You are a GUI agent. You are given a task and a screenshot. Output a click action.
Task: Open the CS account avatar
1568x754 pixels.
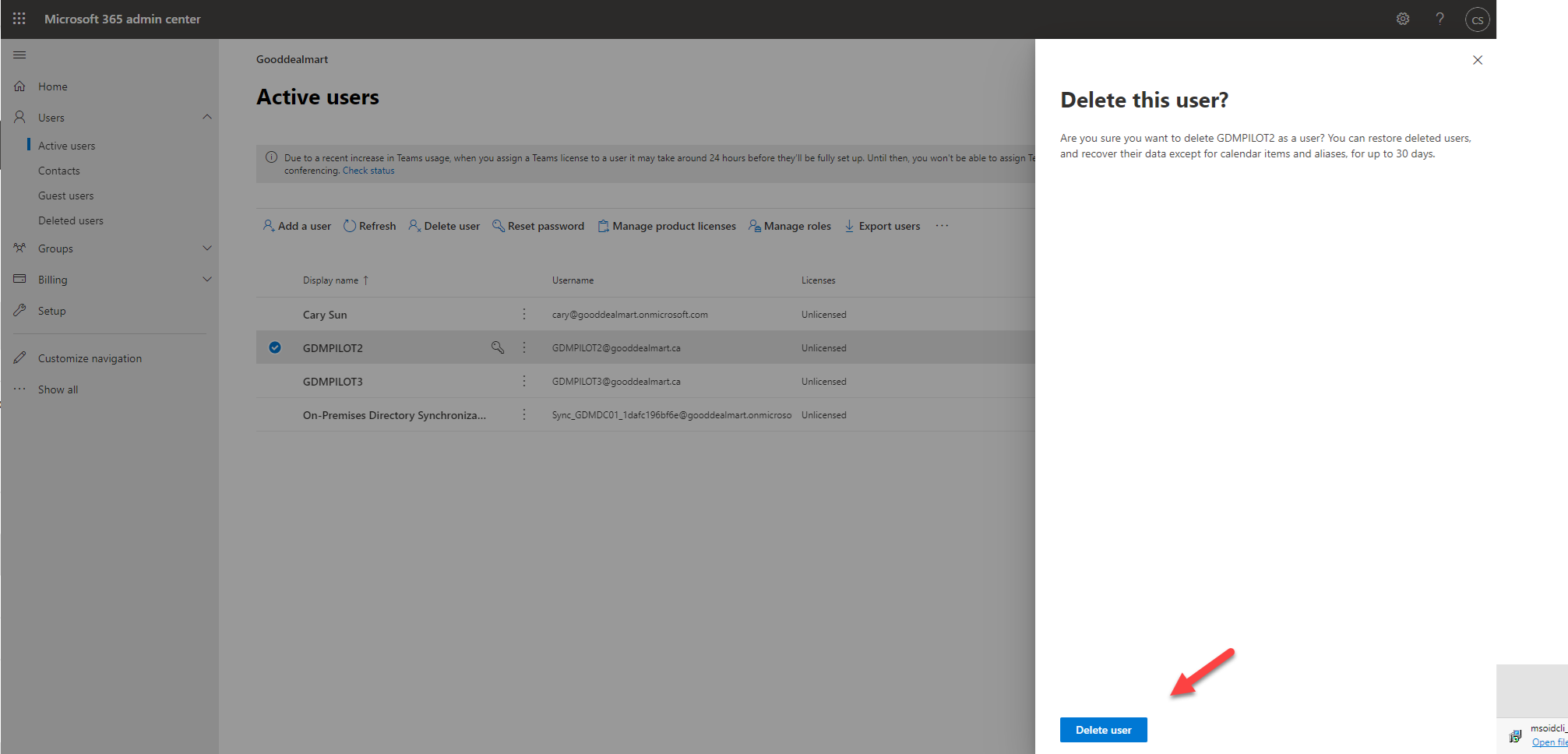coord(1478,19)
